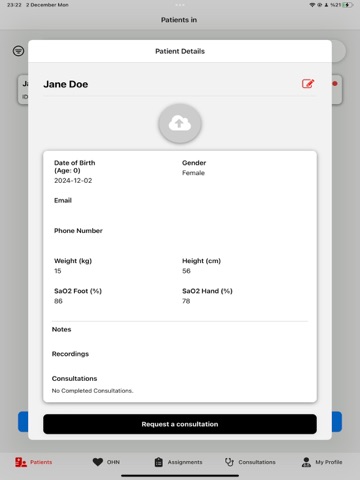Screen dimensions: 360x480
Task: Click the height value 56
Action: pos(186,271)
